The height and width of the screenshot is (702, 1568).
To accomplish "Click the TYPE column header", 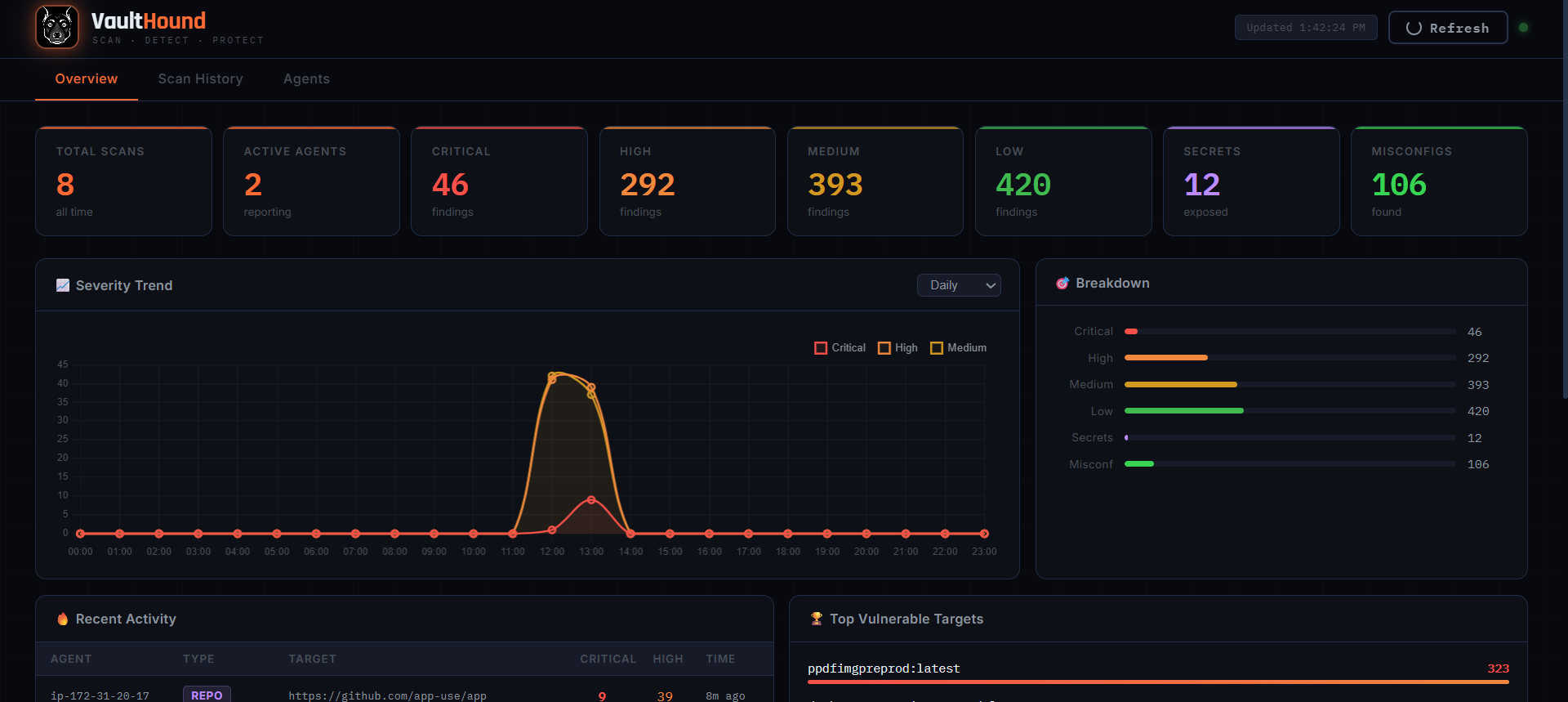I will 198,659.
